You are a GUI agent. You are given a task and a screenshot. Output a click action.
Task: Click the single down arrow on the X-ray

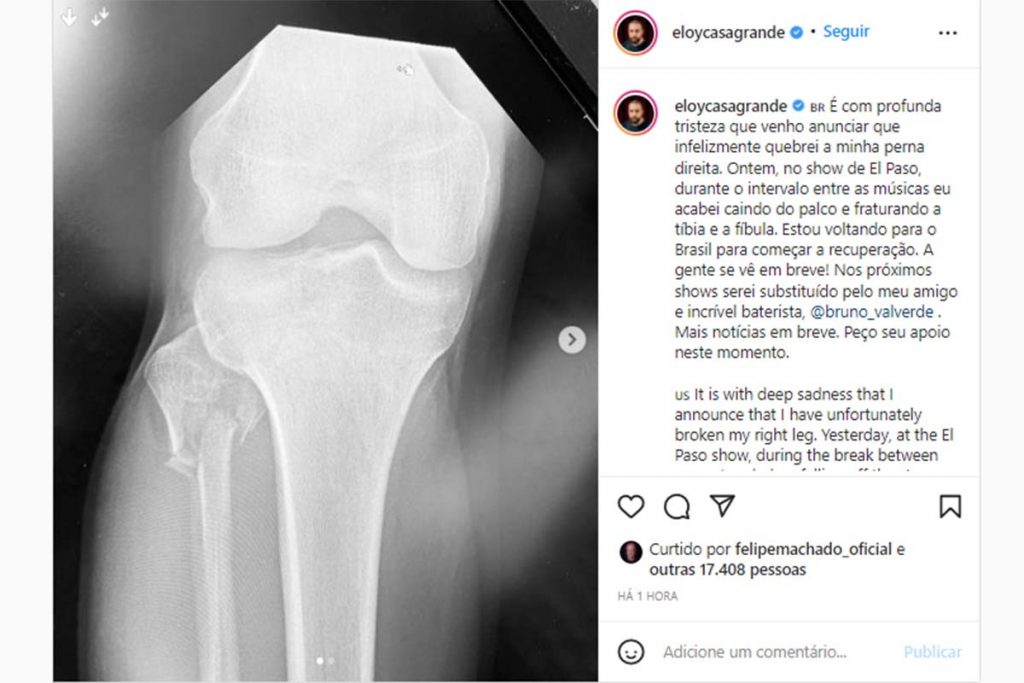(x=69, y=18)
